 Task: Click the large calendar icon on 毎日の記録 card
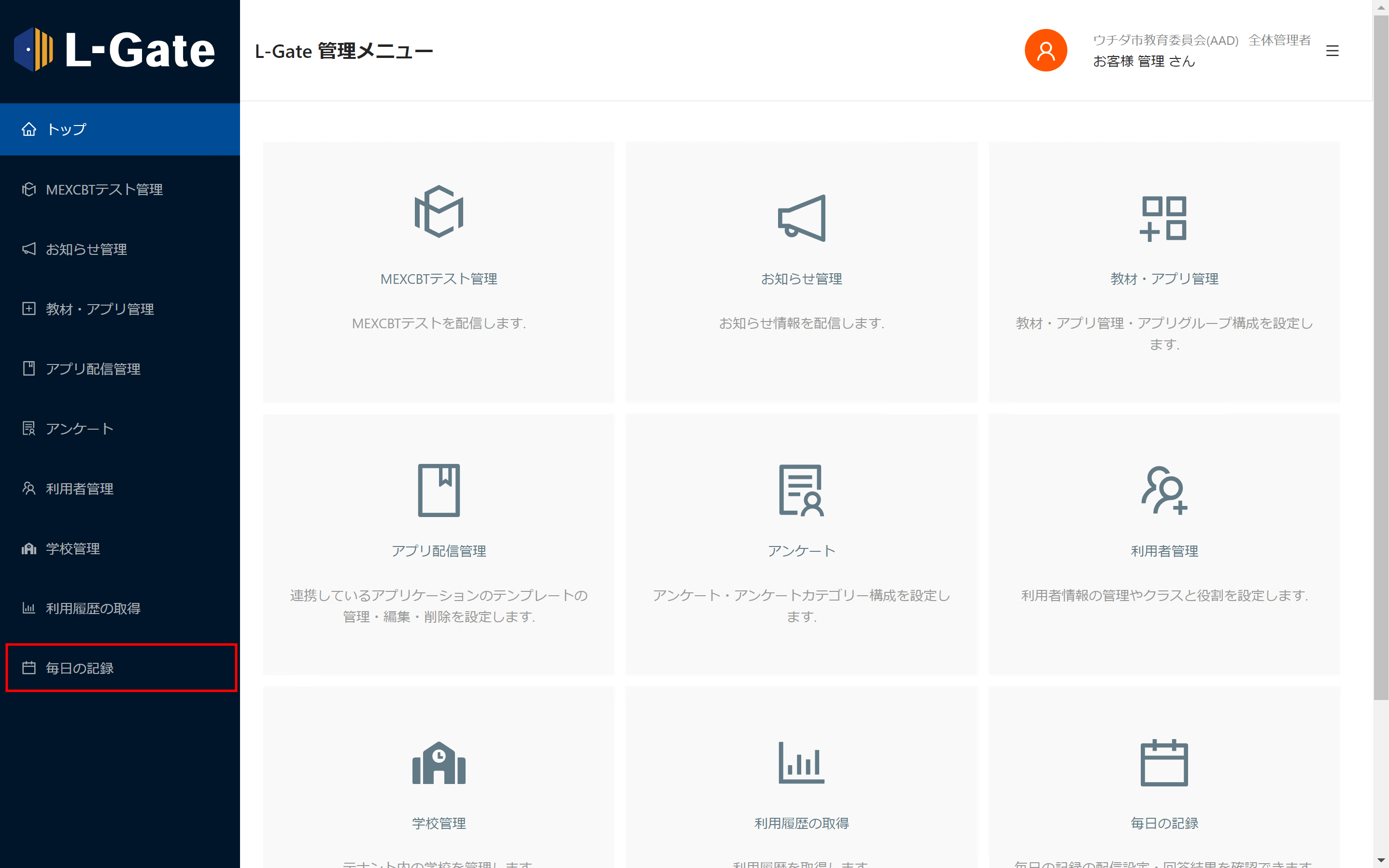pos(1163,763)
